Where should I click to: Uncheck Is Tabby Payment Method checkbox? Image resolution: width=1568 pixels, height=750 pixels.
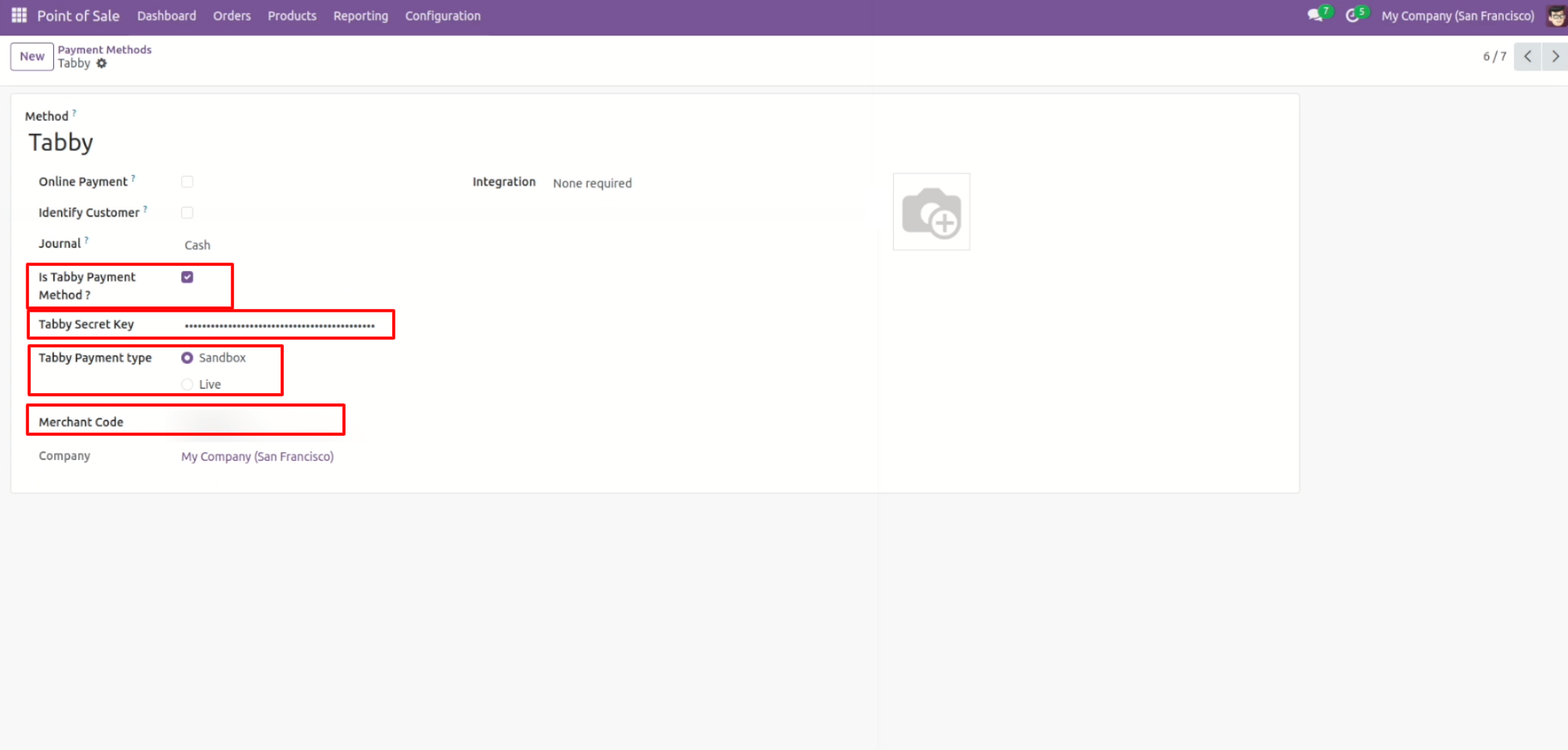tap(187, 277)
